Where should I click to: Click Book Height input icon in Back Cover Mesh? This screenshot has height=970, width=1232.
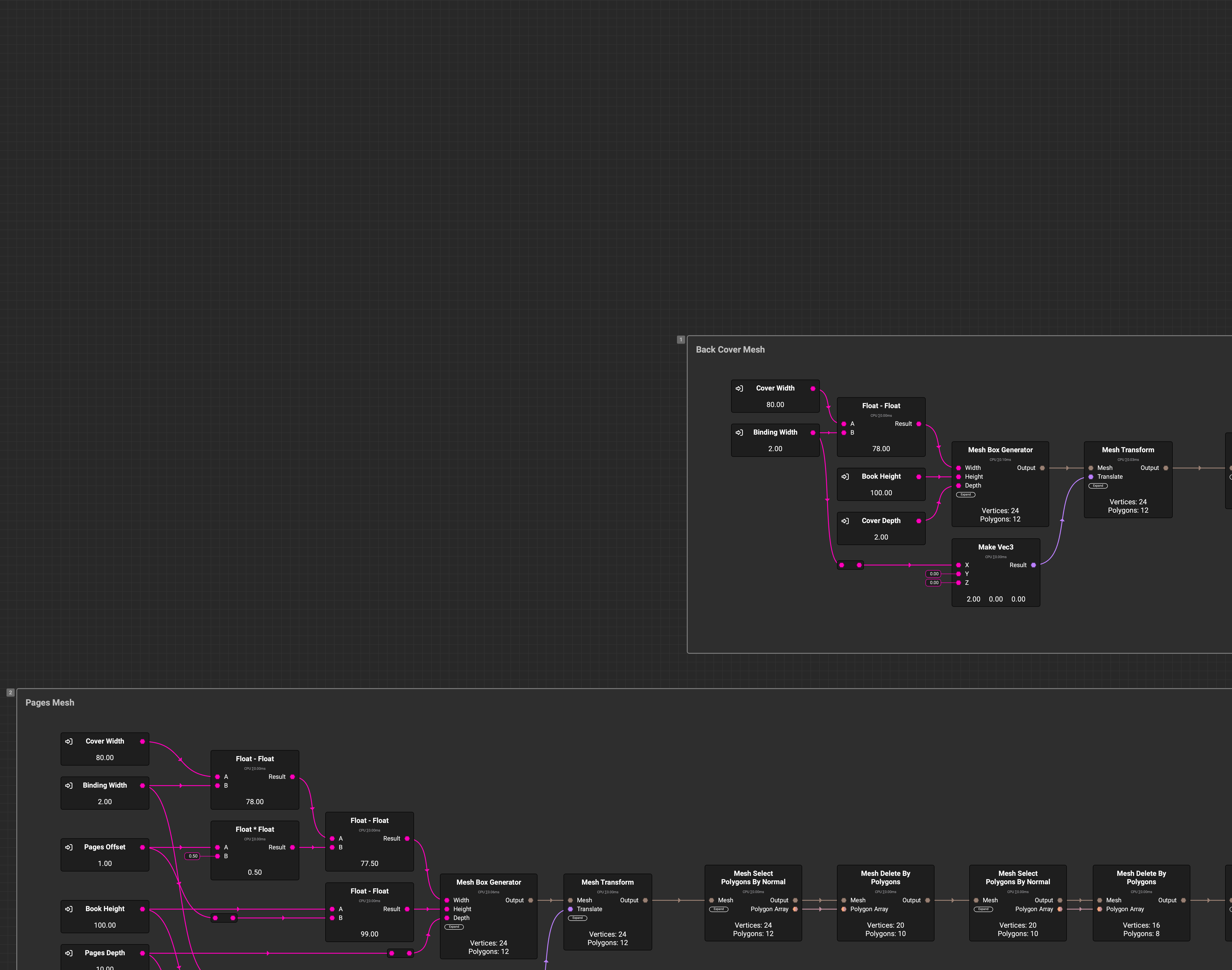[x=845, y=477]
